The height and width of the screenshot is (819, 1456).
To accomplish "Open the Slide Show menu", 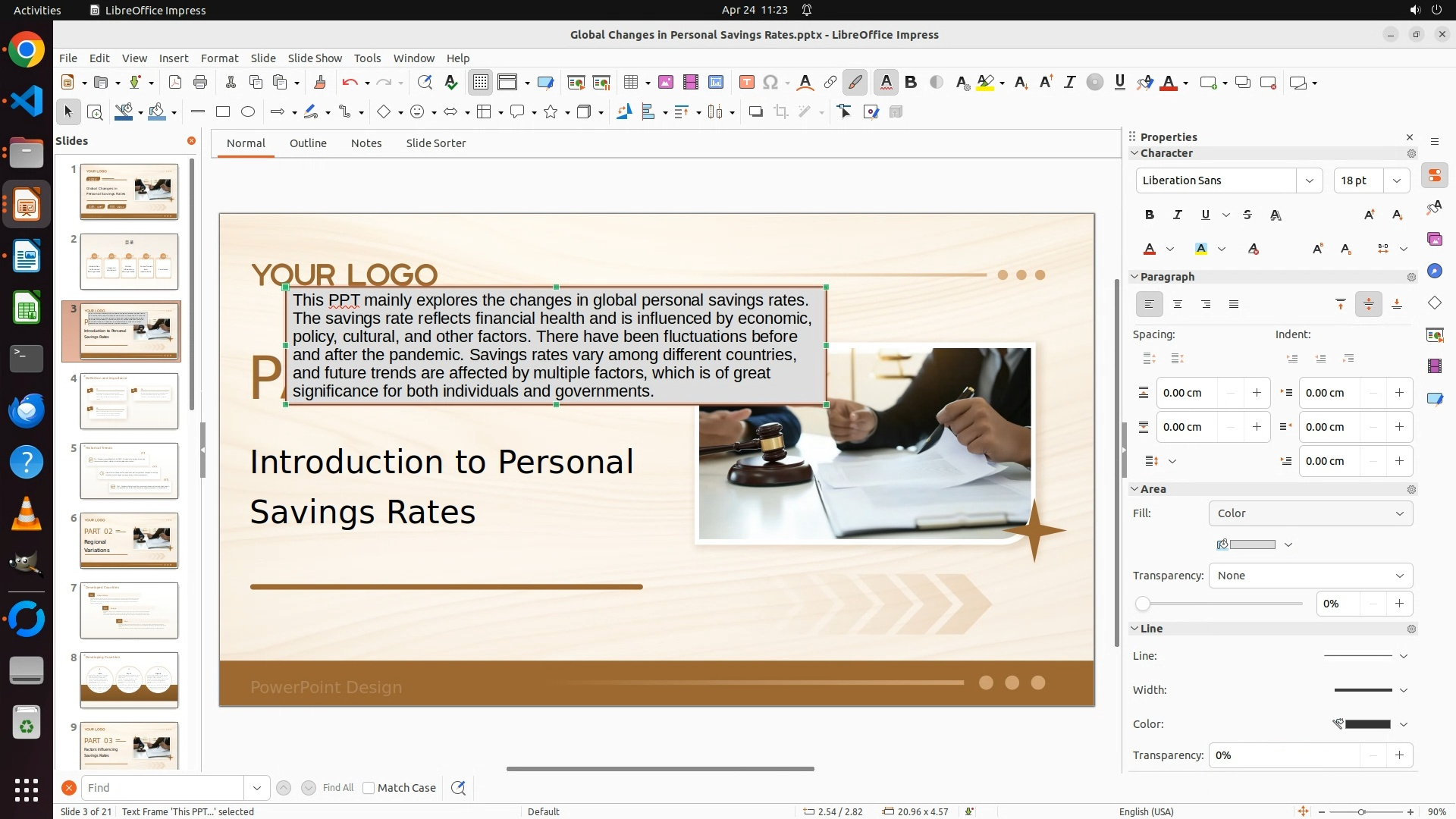I will coord(315,58).
